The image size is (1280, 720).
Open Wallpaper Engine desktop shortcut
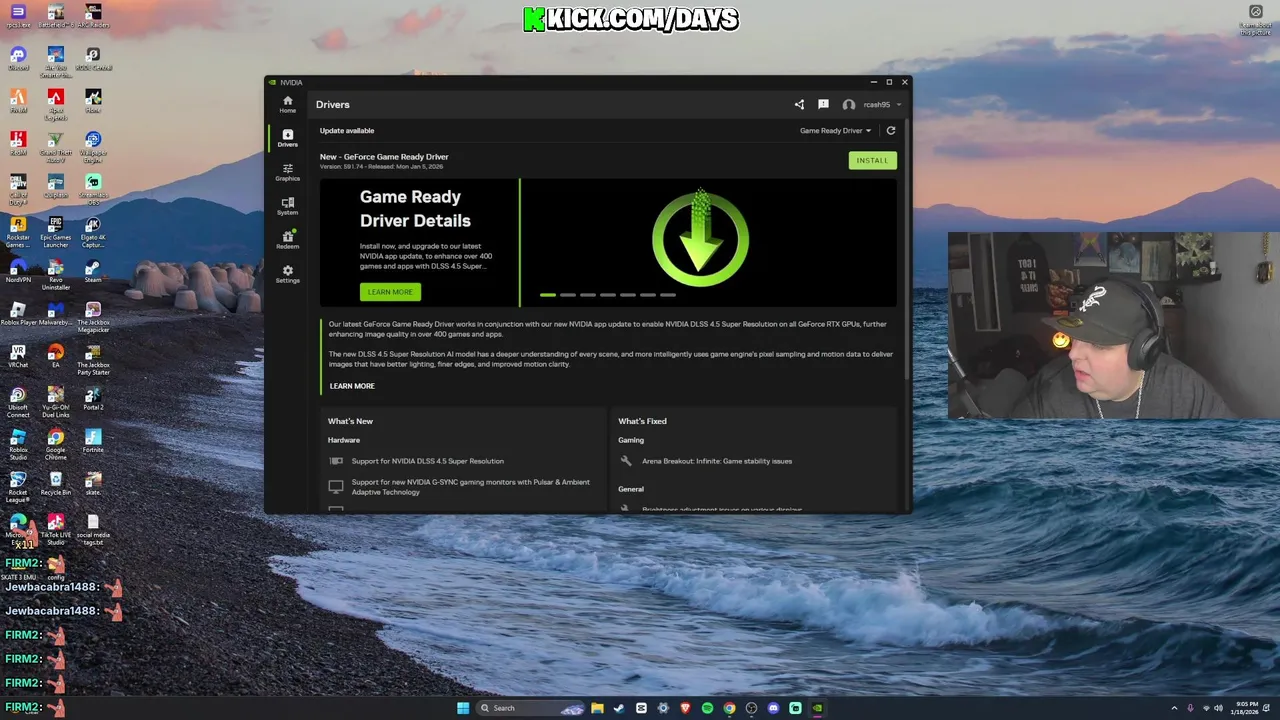point(93,146)
